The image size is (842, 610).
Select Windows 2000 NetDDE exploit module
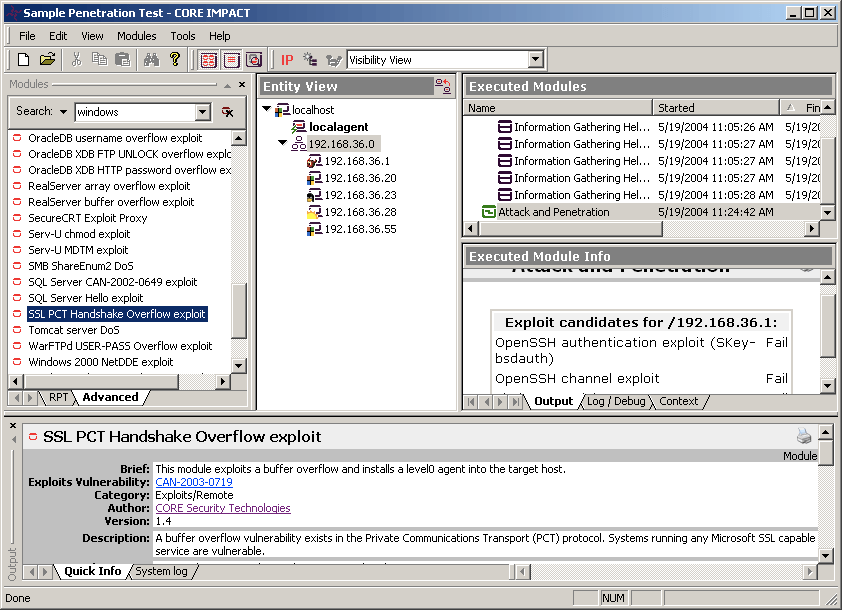click(100, 362)
